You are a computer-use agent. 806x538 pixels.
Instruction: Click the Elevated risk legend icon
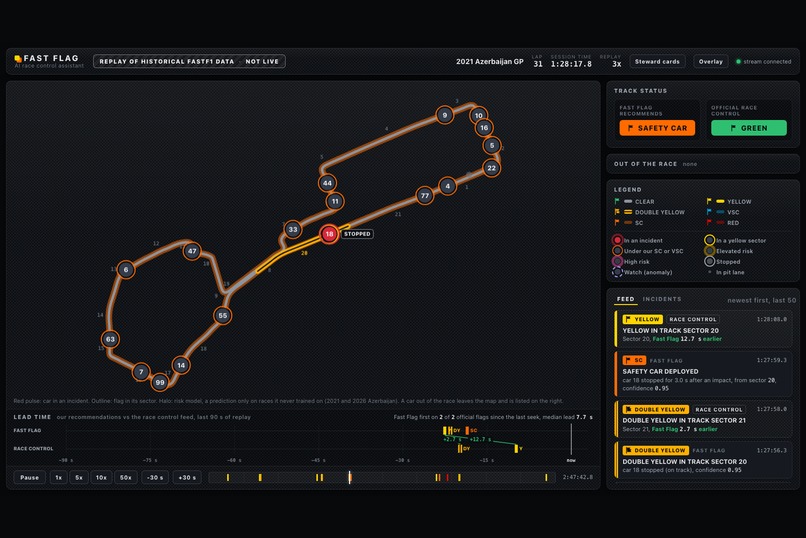tap(709, 251)
